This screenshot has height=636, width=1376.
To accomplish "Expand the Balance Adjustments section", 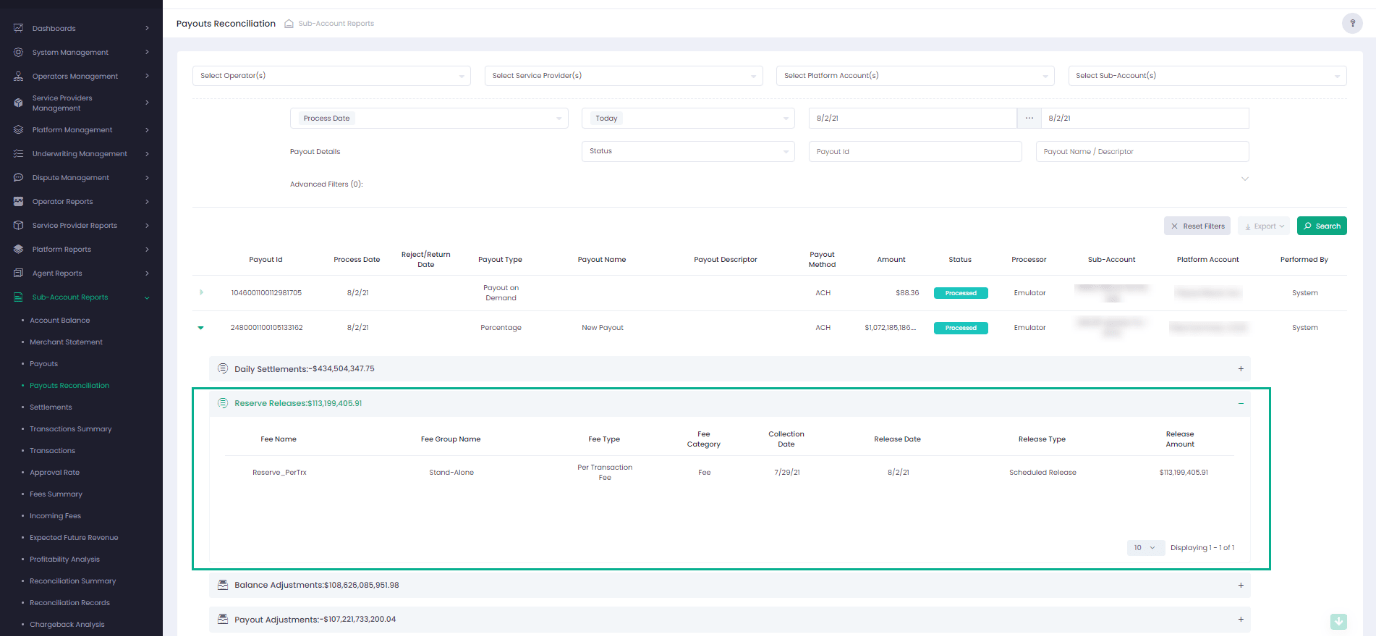I will (x=1241, y=585).
